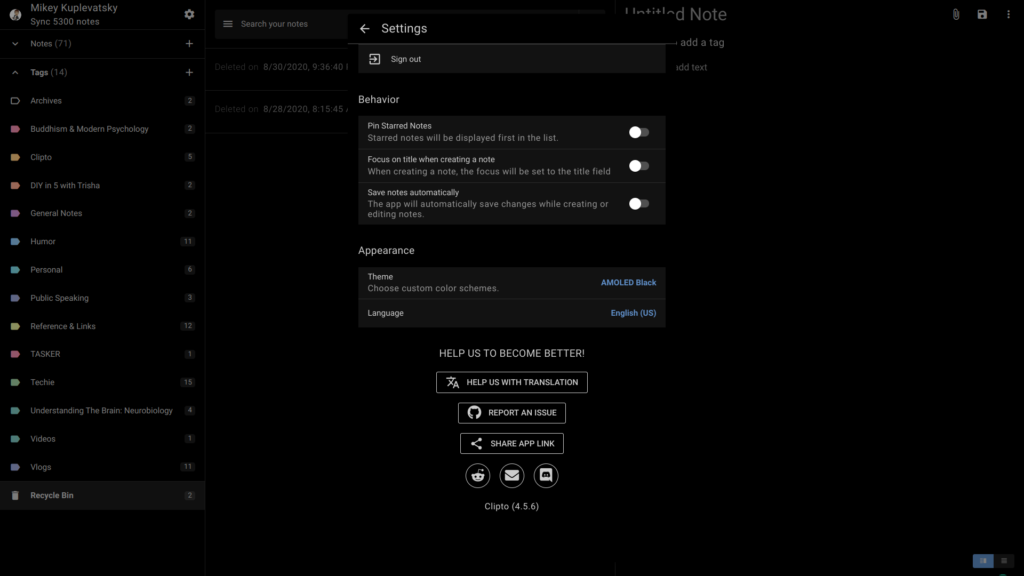Open DIY in 5 with Trisha tag
This screenshot has height=576, width=1024.
(x=103, y=185)
